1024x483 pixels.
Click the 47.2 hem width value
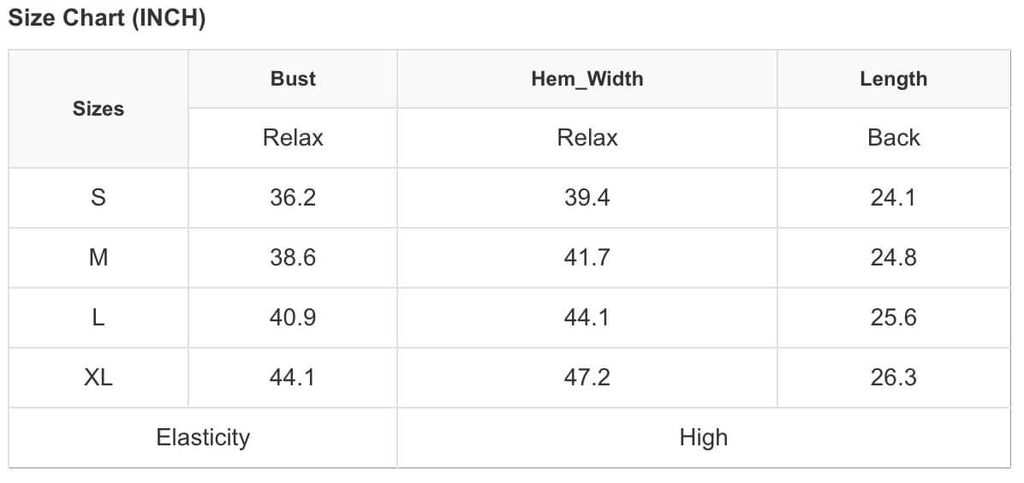coord(587,378)
